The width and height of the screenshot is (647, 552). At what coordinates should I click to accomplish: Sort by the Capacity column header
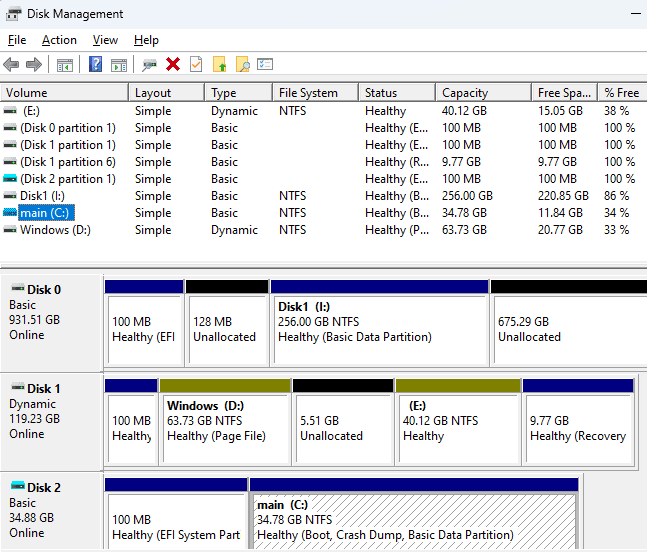coord(484,92)
